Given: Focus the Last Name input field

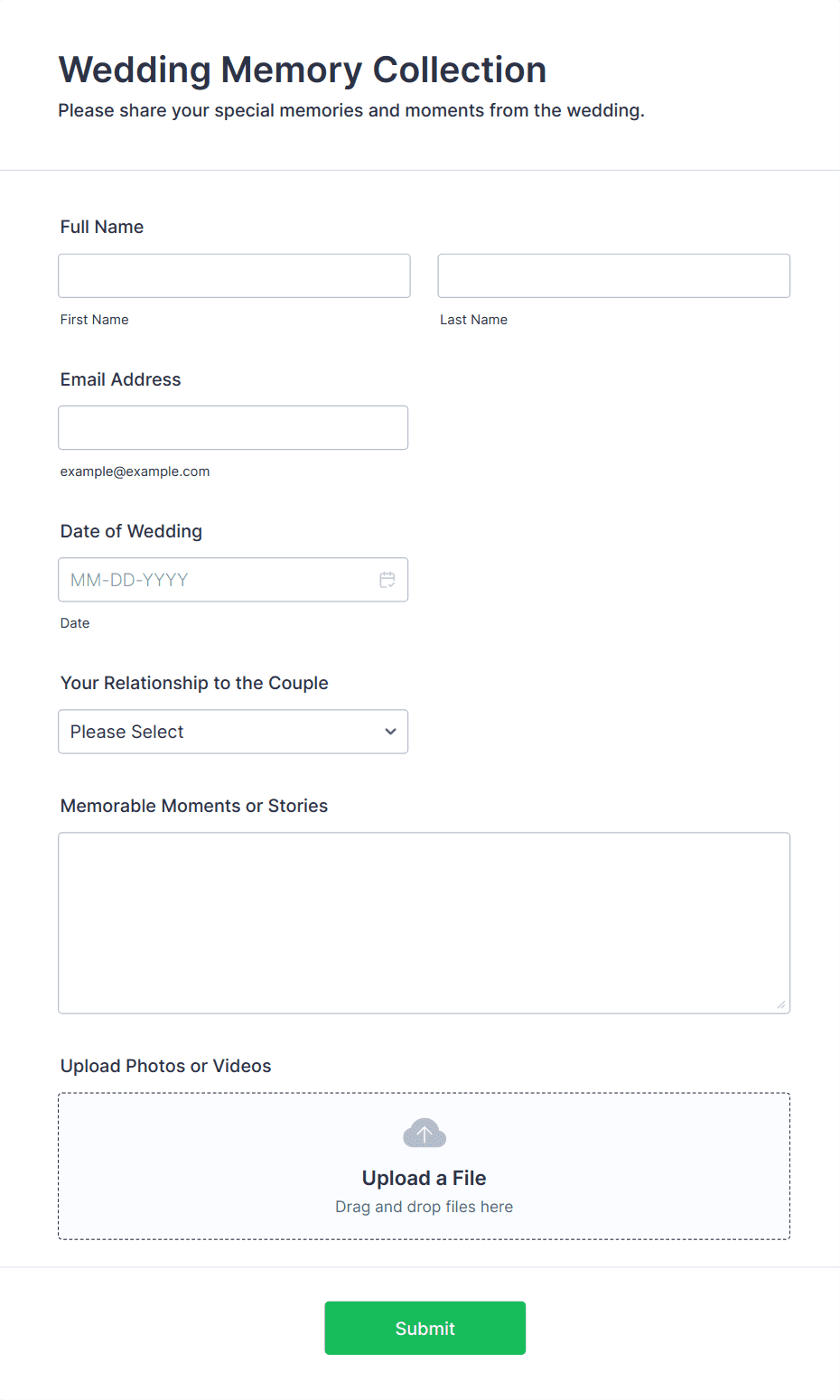Looking at the screenshot, I should [x=613, y=275].
